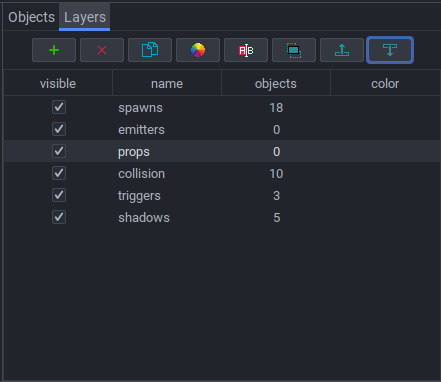Click the object count 18 for spawns
This screenshot has height=382, width=441.
point(276,108)
